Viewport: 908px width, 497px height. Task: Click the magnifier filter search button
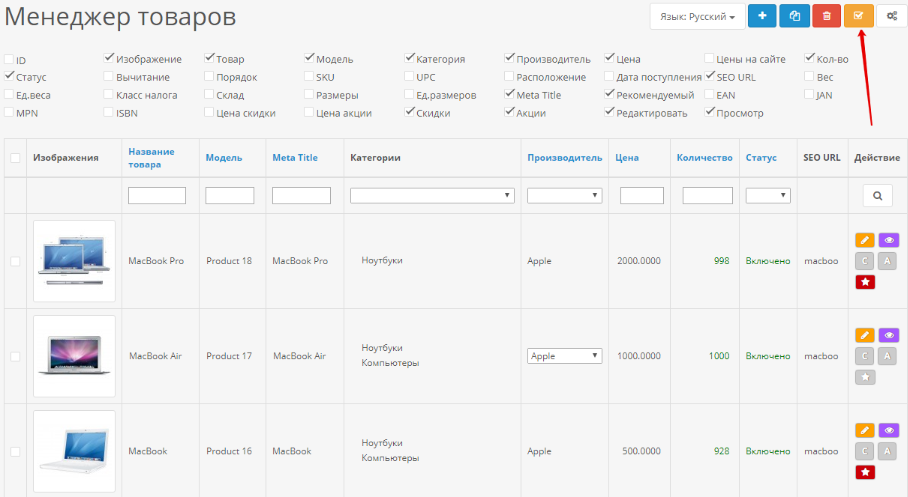tap(877, 196)
